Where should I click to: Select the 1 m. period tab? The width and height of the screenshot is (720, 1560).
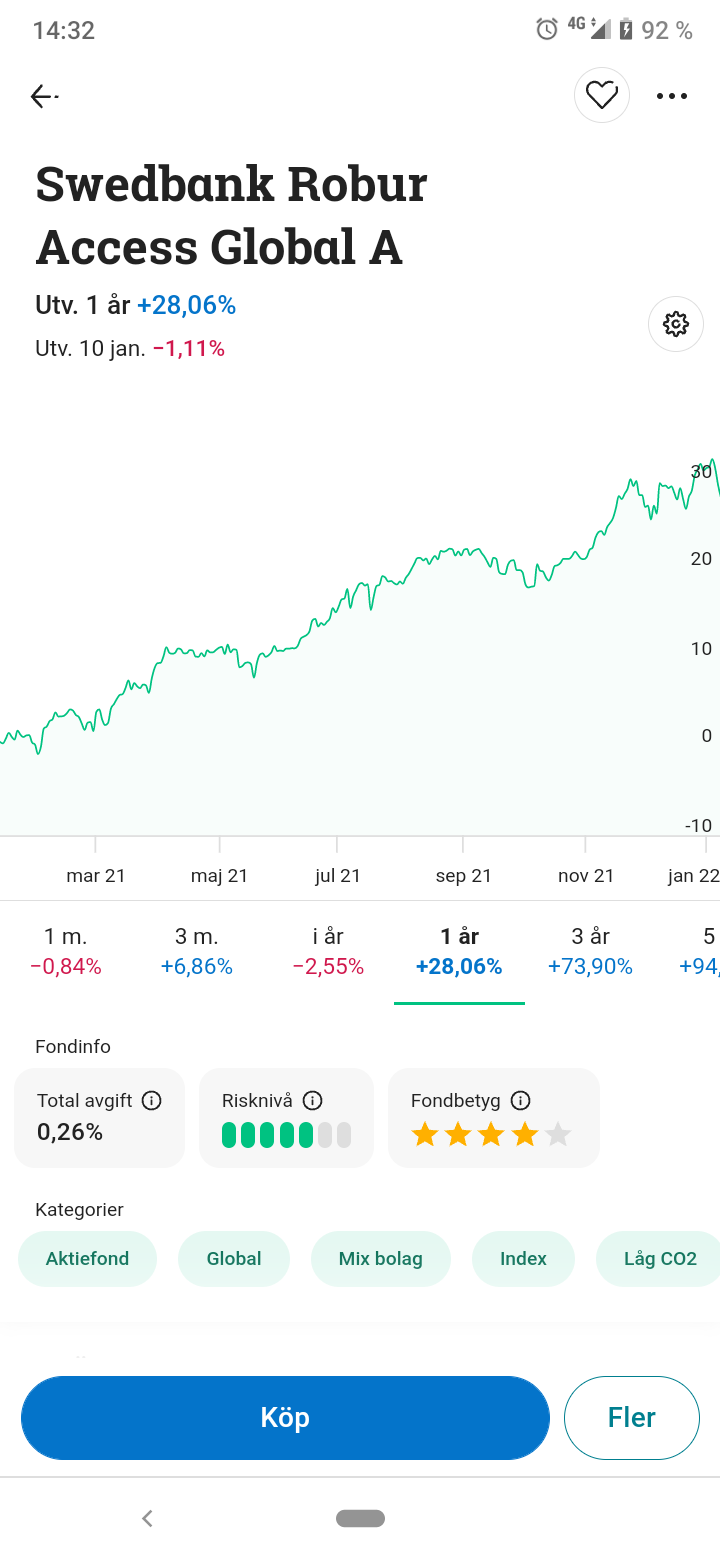[x=66, y=951]
